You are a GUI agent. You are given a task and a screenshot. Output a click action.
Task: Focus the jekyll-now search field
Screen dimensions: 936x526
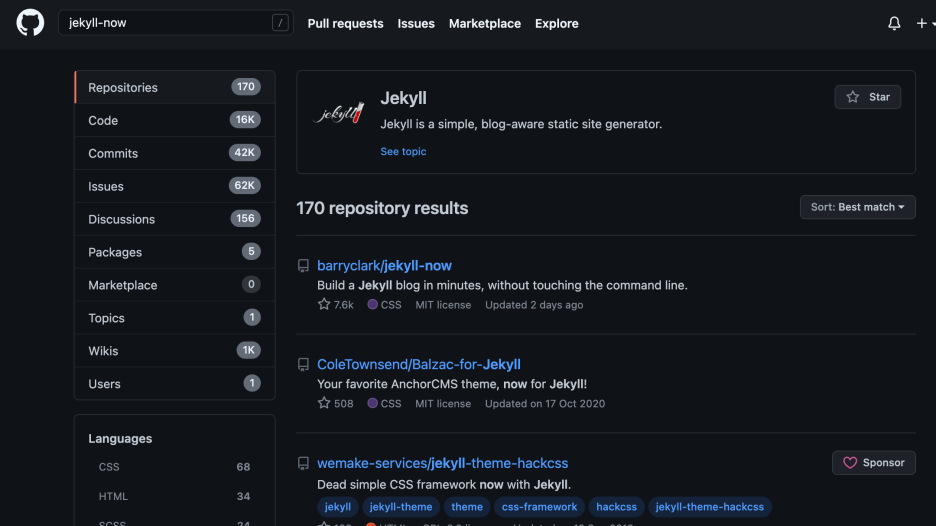point(176,23)
